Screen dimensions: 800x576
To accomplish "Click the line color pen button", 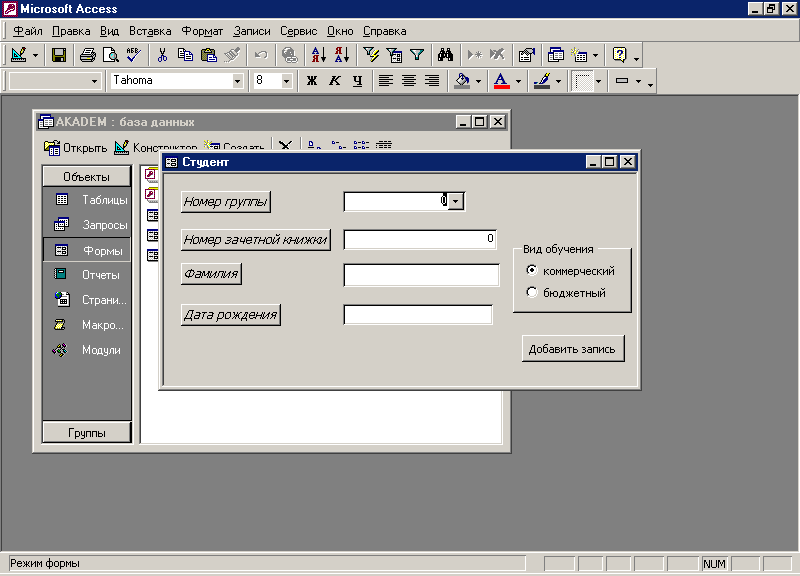I will point(541,81).
